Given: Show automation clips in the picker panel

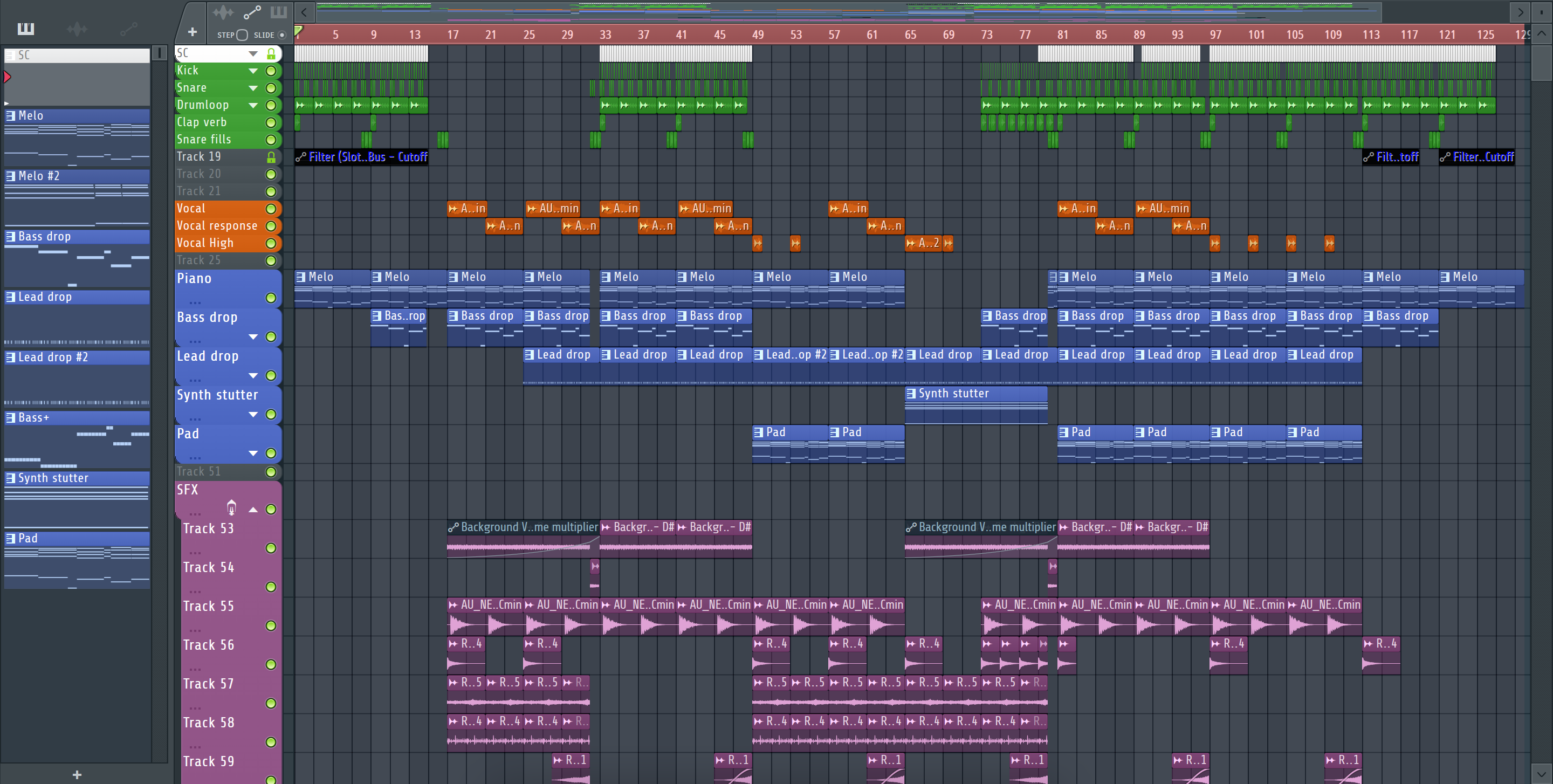Looking at the screenshot, I should click(128, 29).
